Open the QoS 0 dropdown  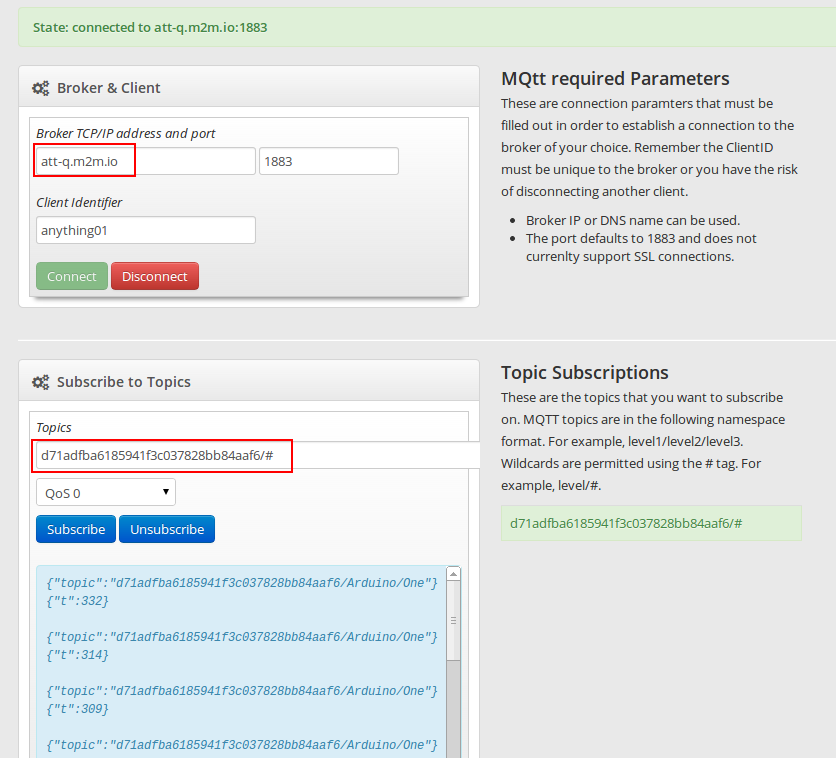click(105, 492)
